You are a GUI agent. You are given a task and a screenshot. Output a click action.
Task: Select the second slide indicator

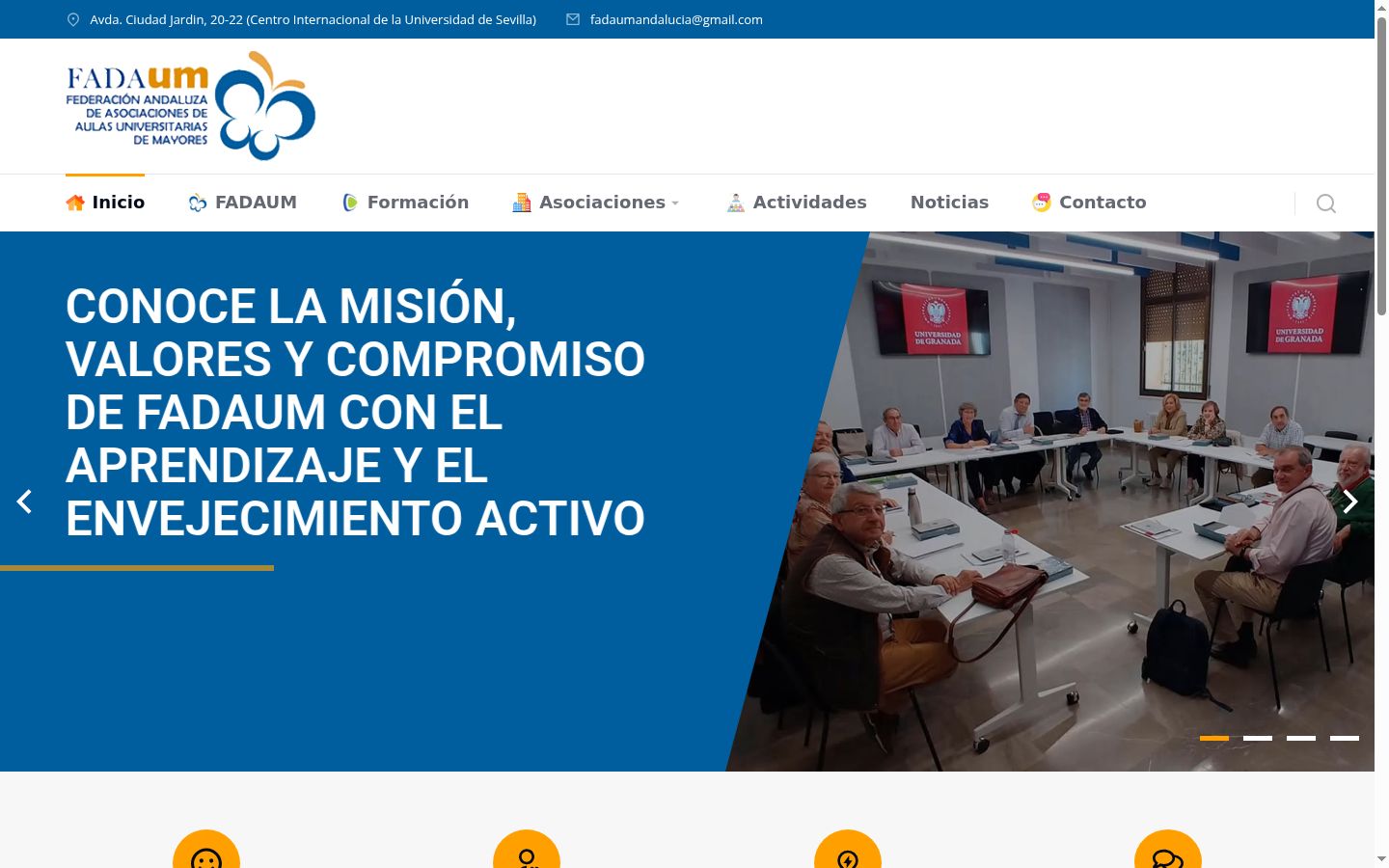point(1258,738)
